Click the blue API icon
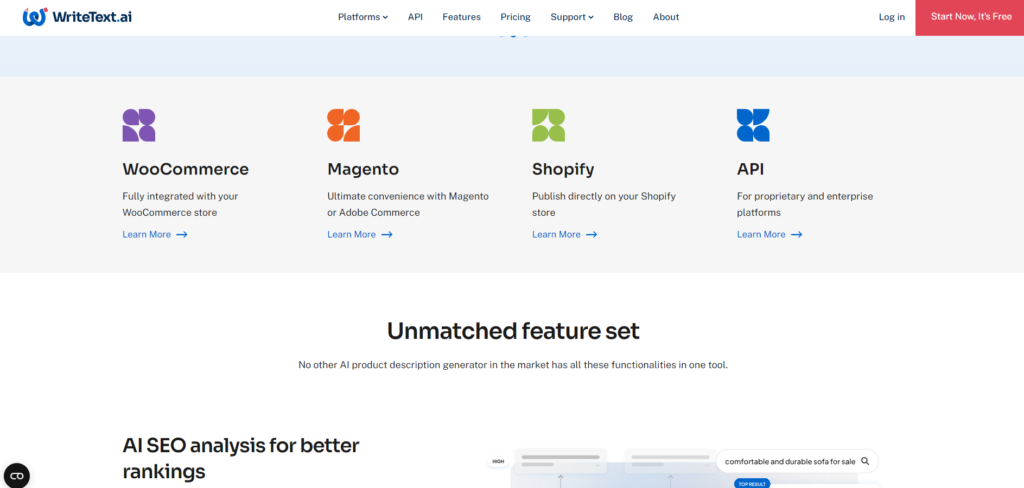Viewport: 1024px width, 488px height. pos(753,125)
